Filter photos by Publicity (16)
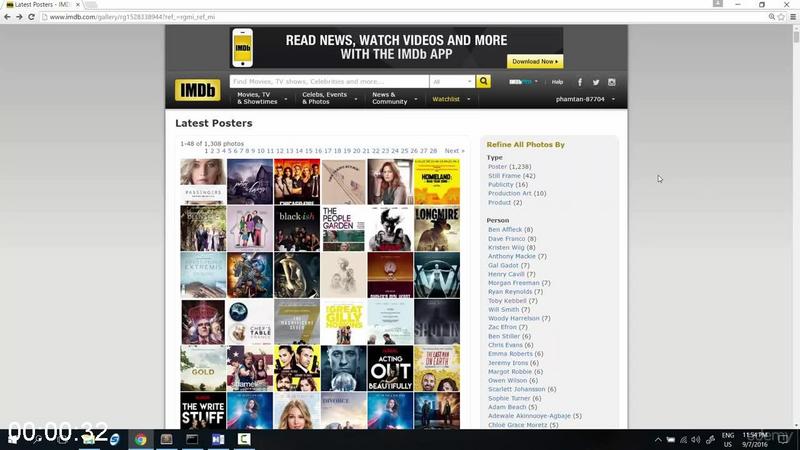800x450 pixels. [508, 185]
